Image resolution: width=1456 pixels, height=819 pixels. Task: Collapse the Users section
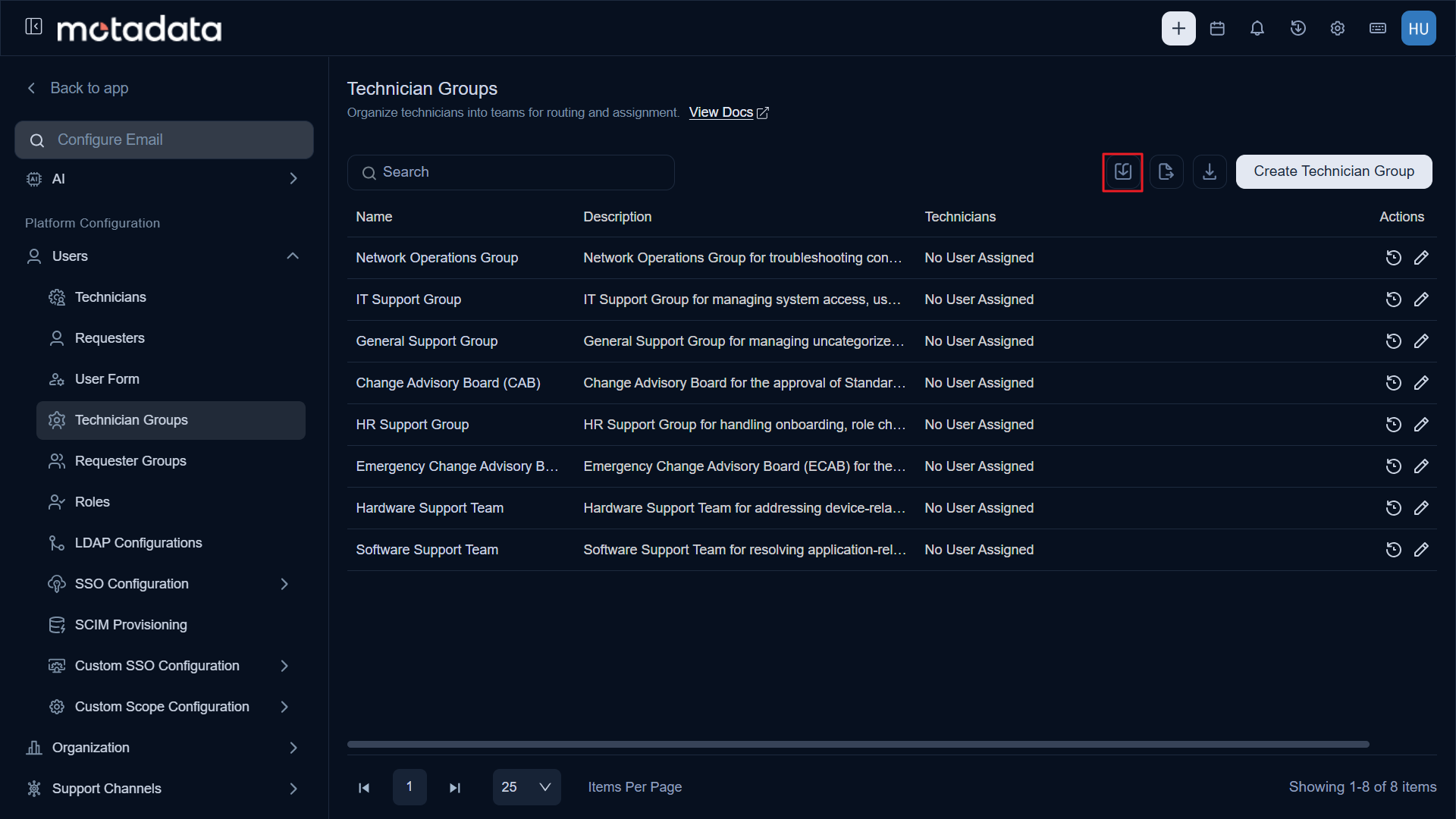(293, 256)
